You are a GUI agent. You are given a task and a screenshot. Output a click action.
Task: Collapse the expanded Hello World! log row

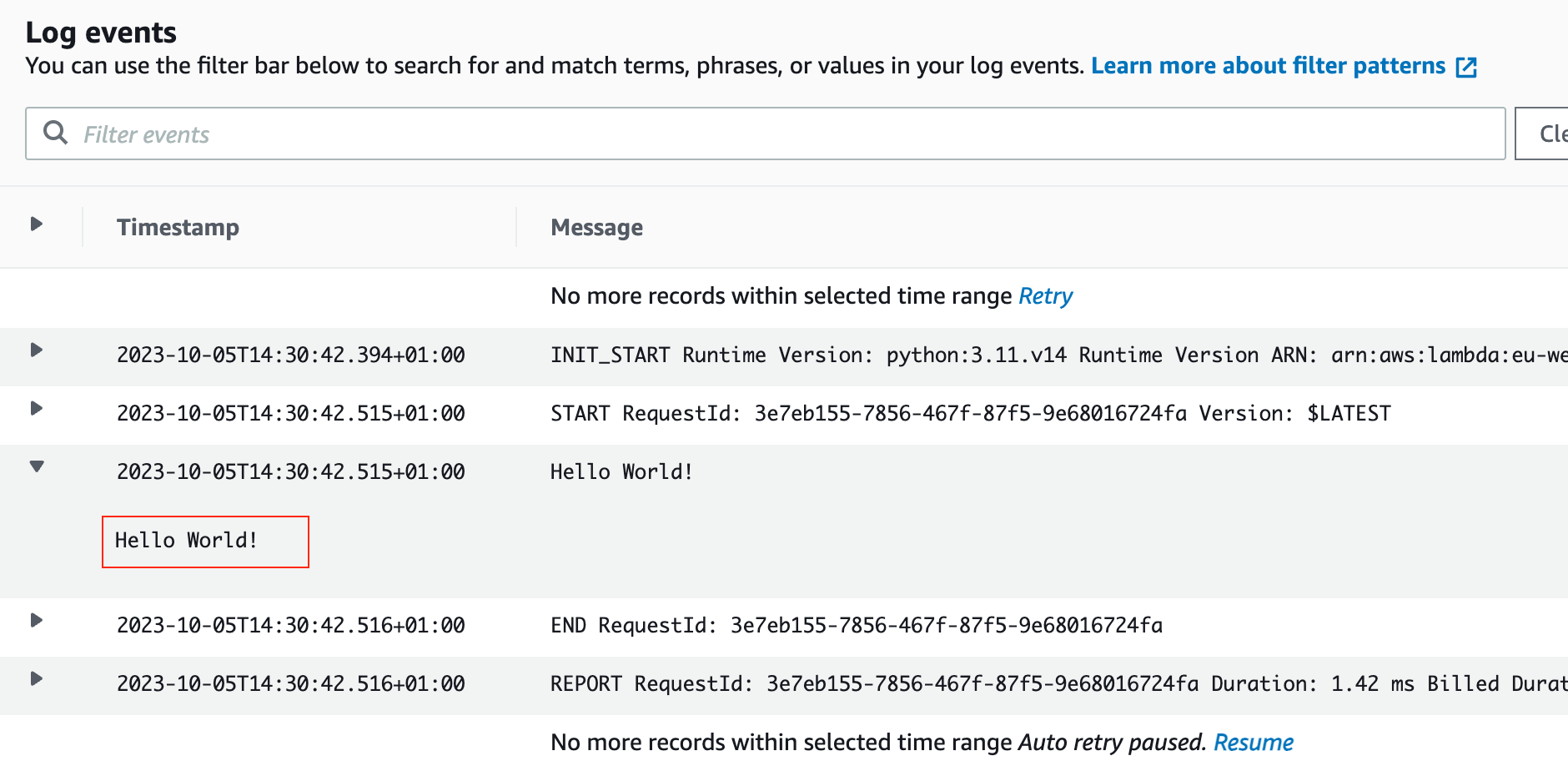point(36,466)
